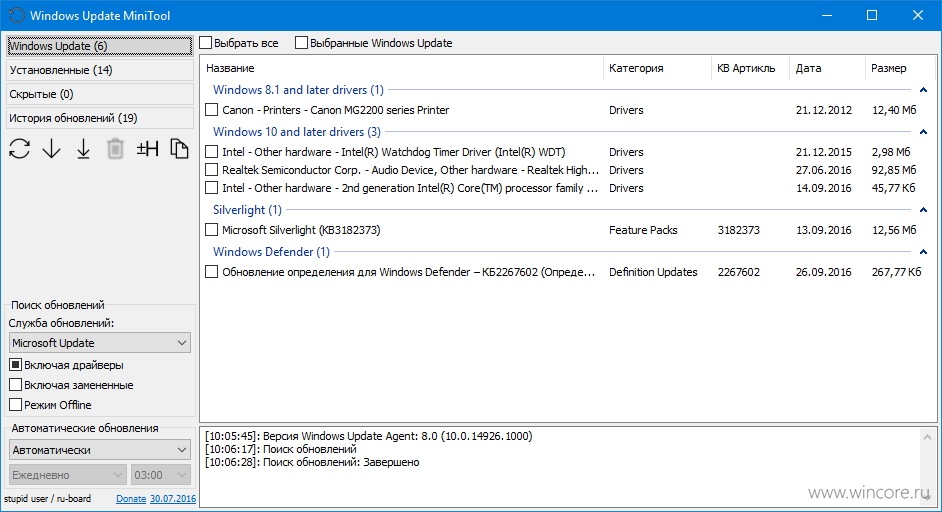The width and height of the screenshot is (942, 512).
Task: Open the 03:00 time dropdown
Action: 160,475
